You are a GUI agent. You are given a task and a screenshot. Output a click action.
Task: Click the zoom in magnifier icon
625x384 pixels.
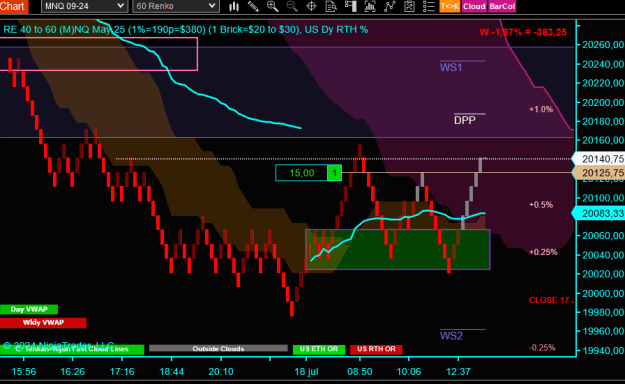pyautogui.click(x=273, y=6)
